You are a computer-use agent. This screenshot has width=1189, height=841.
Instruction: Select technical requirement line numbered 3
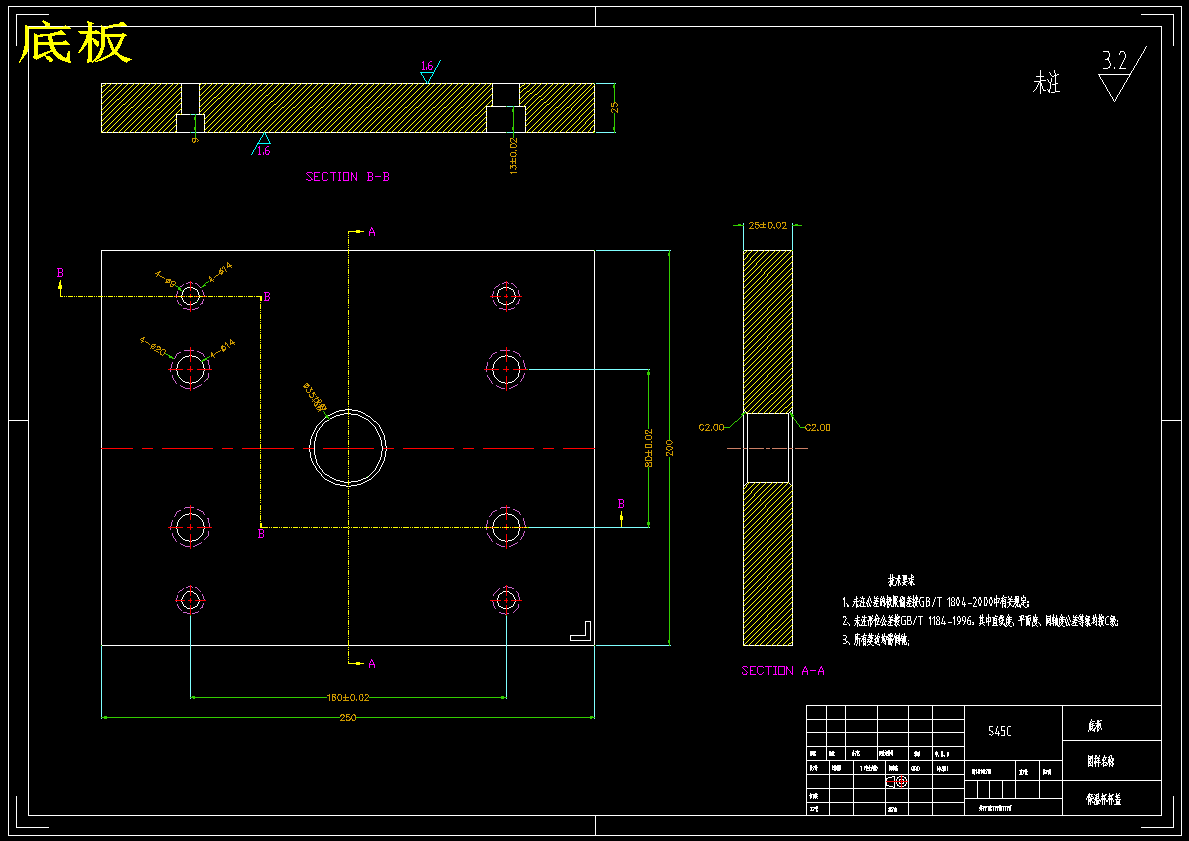[876, 640]
